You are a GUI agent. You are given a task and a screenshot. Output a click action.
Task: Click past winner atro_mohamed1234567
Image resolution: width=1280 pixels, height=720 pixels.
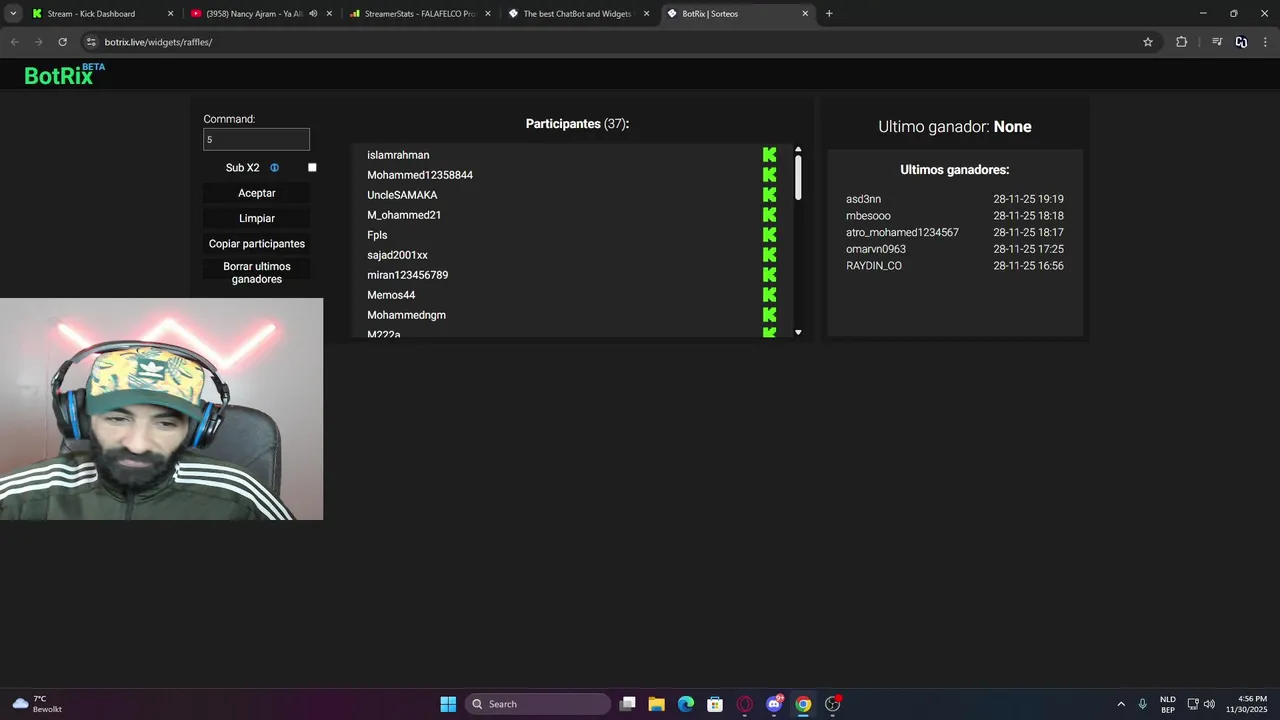pyautogui.click(x=902, y=233)
